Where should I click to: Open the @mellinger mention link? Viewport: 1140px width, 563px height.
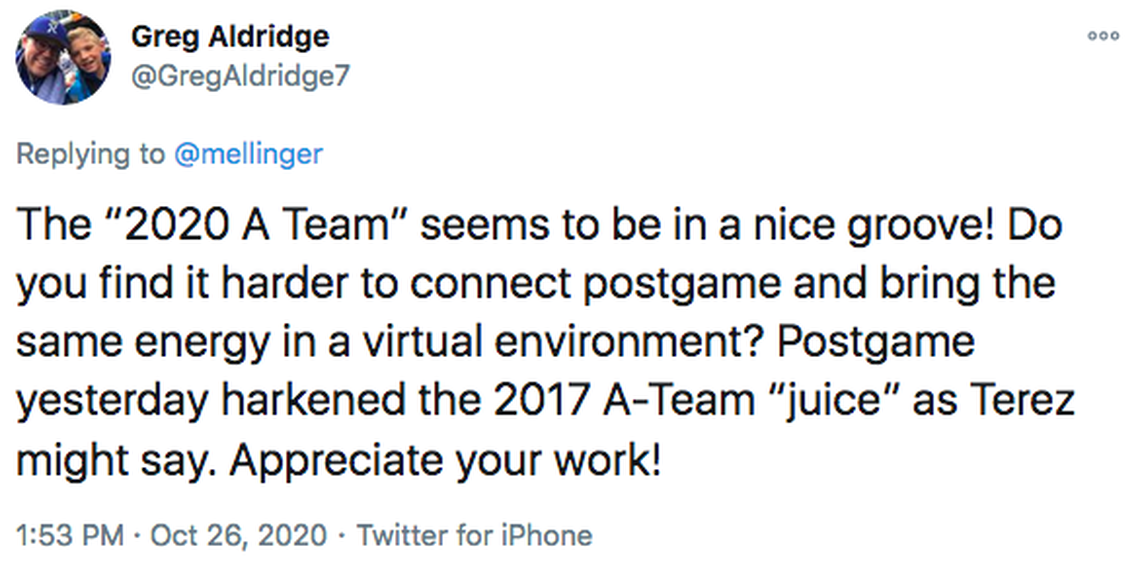(250, 154)
